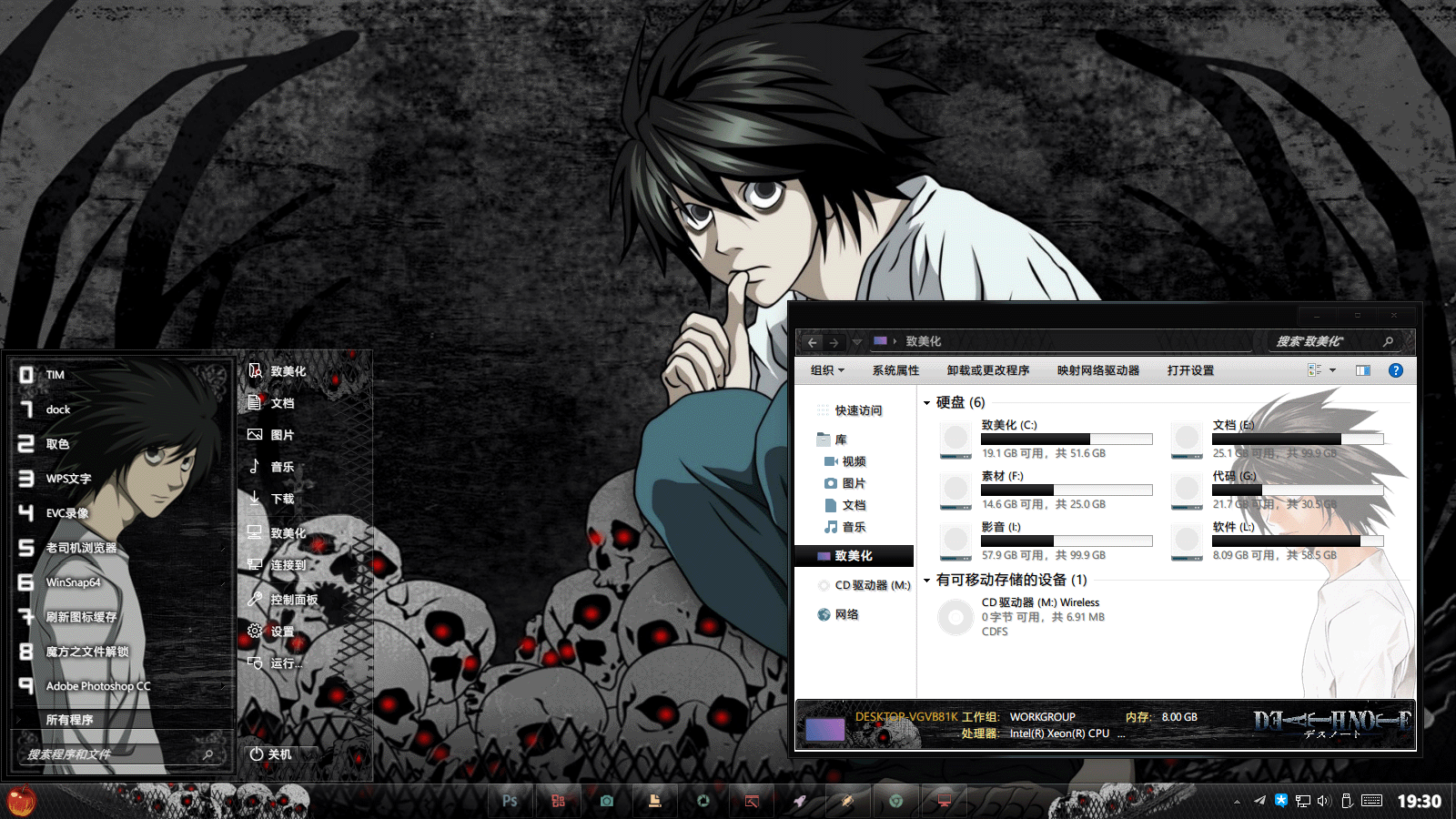The image size is (1456, 819).
Task: Select the 致美化 (C:) drive
Action: pos(1046,439)
